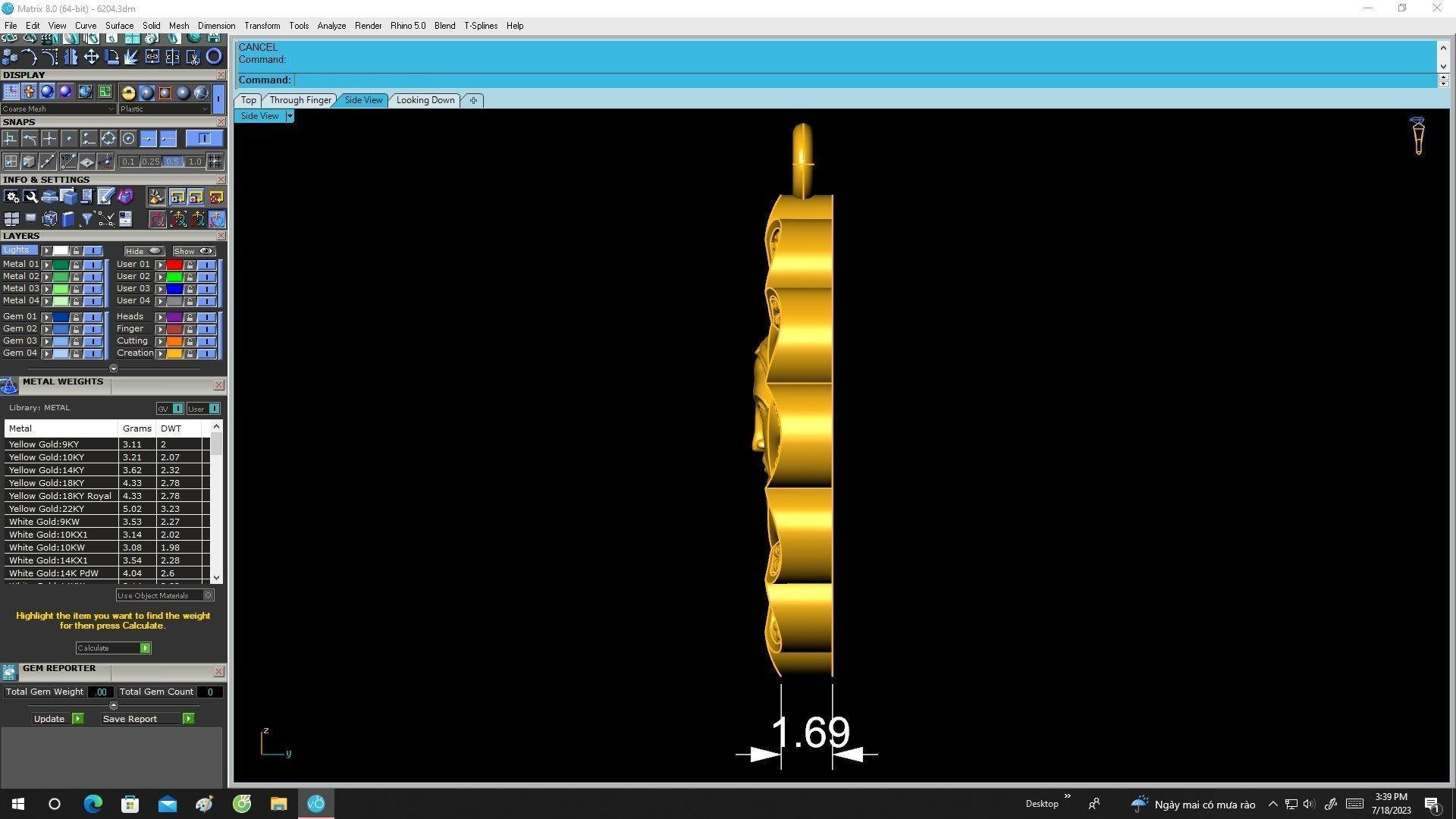Toggle visibility switch for User 01 layer
1456x819 pixels.
click(206, 265)
